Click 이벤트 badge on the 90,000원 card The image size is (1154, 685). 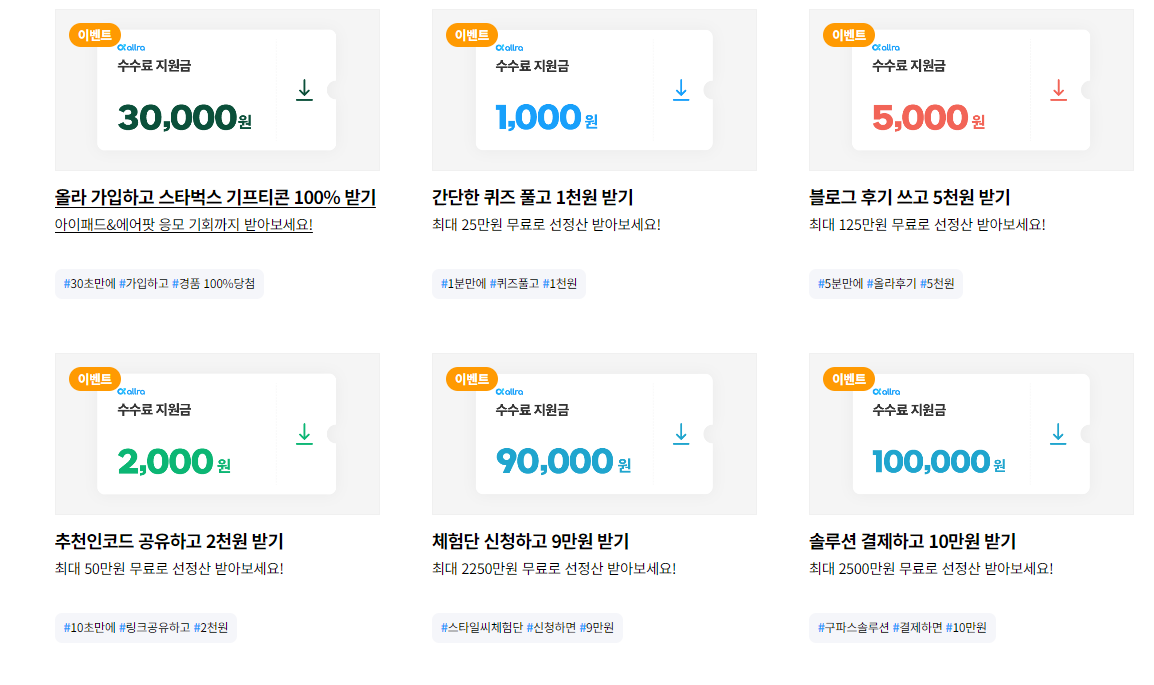pos(472,379)
